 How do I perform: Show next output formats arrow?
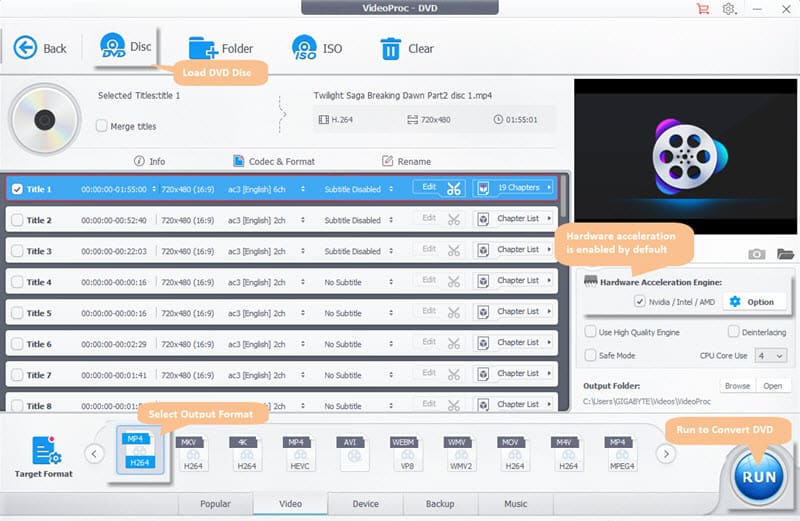point(666,454)
